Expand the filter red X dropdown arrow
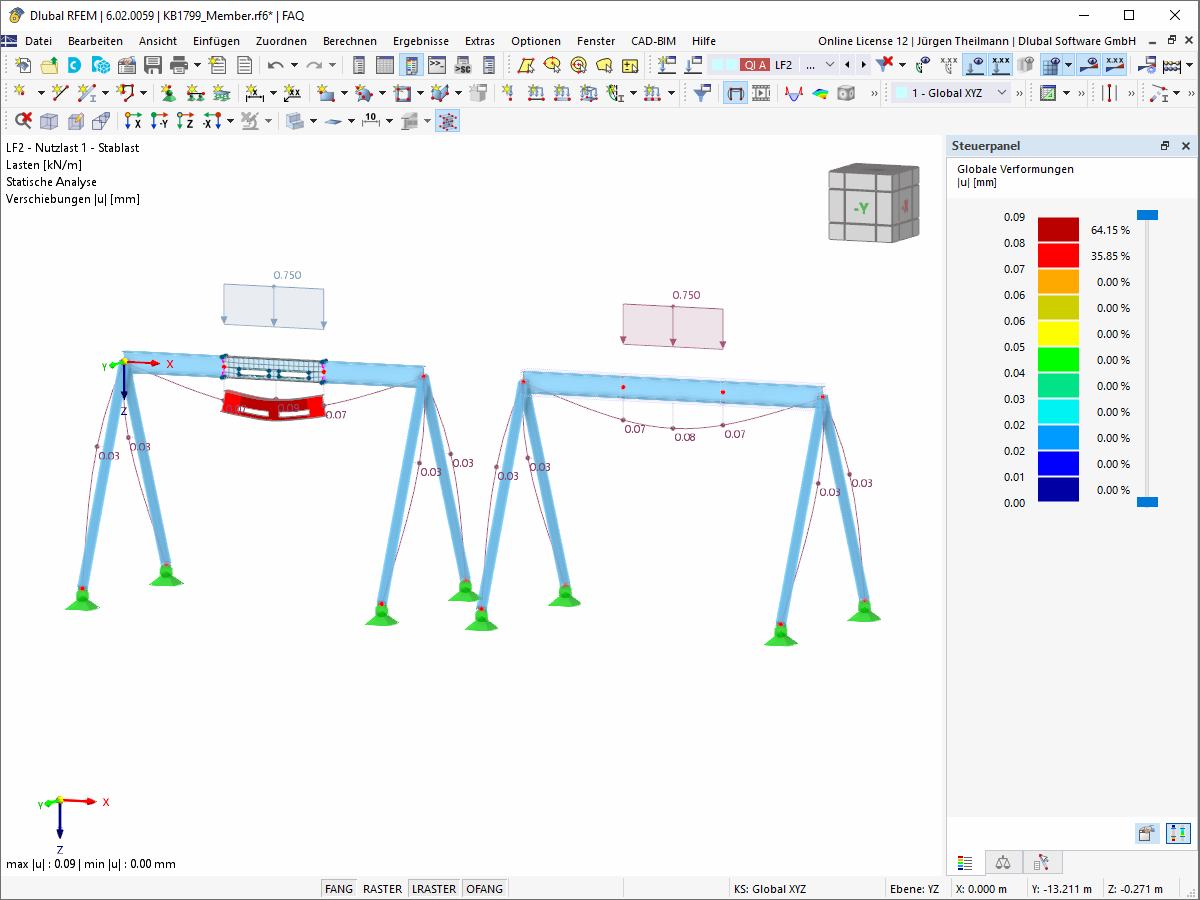Screen dimensions: 1200x900 click(x=902, y=65)
